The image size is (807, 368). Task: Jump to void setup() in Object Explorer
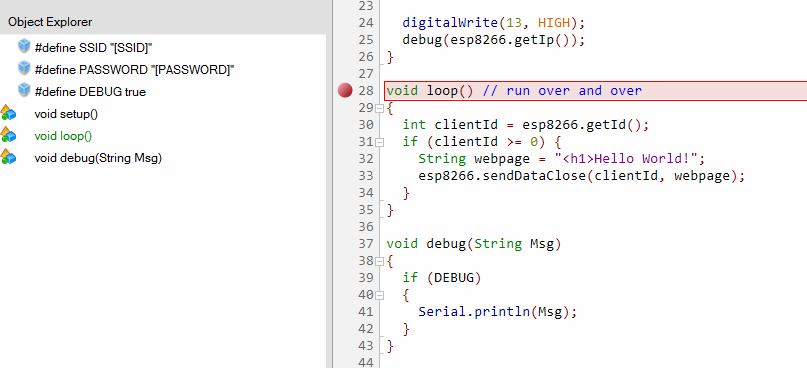(66, 114)
